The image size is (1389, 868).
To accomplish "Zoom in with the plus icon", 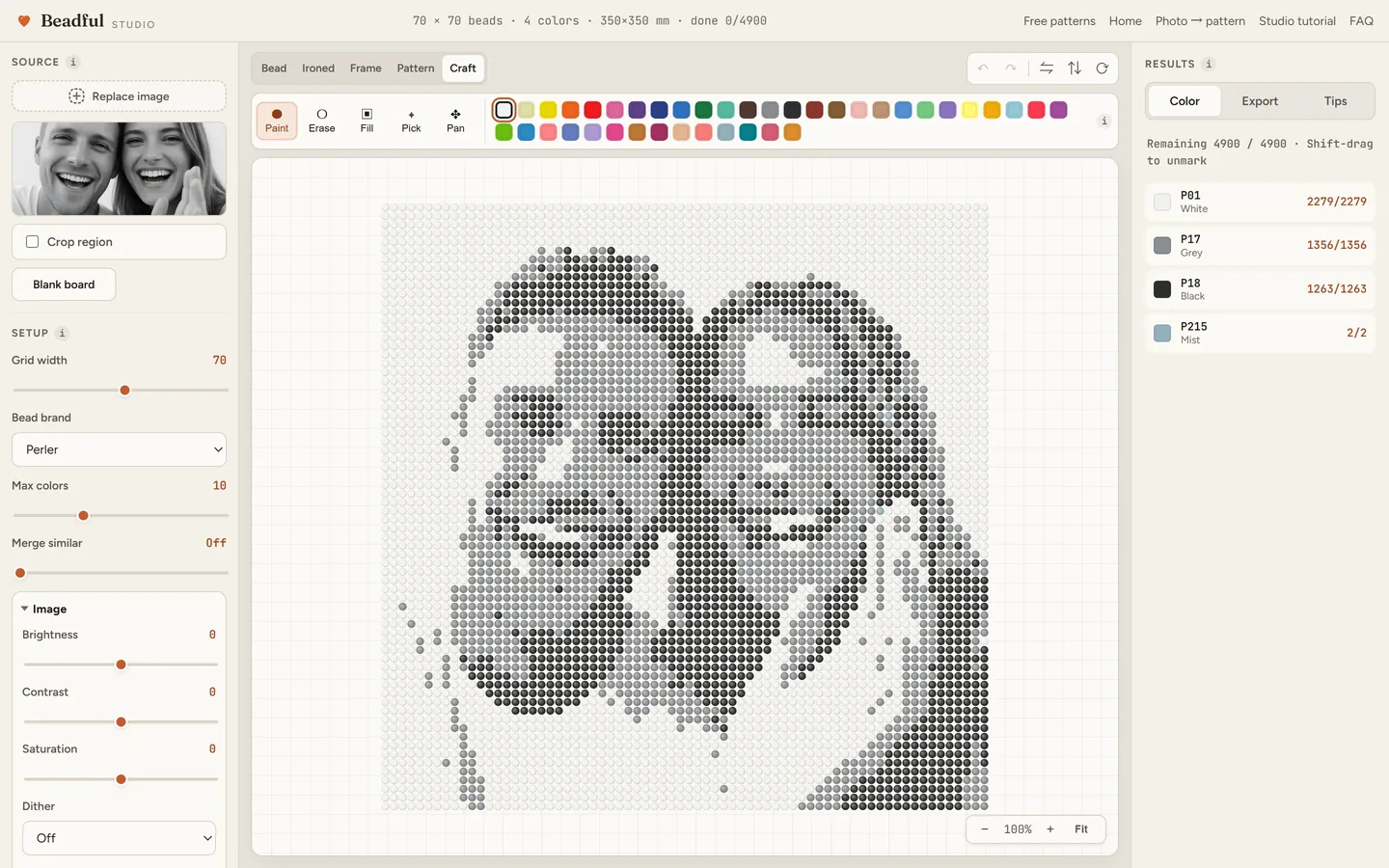I will coord(1050,829).
